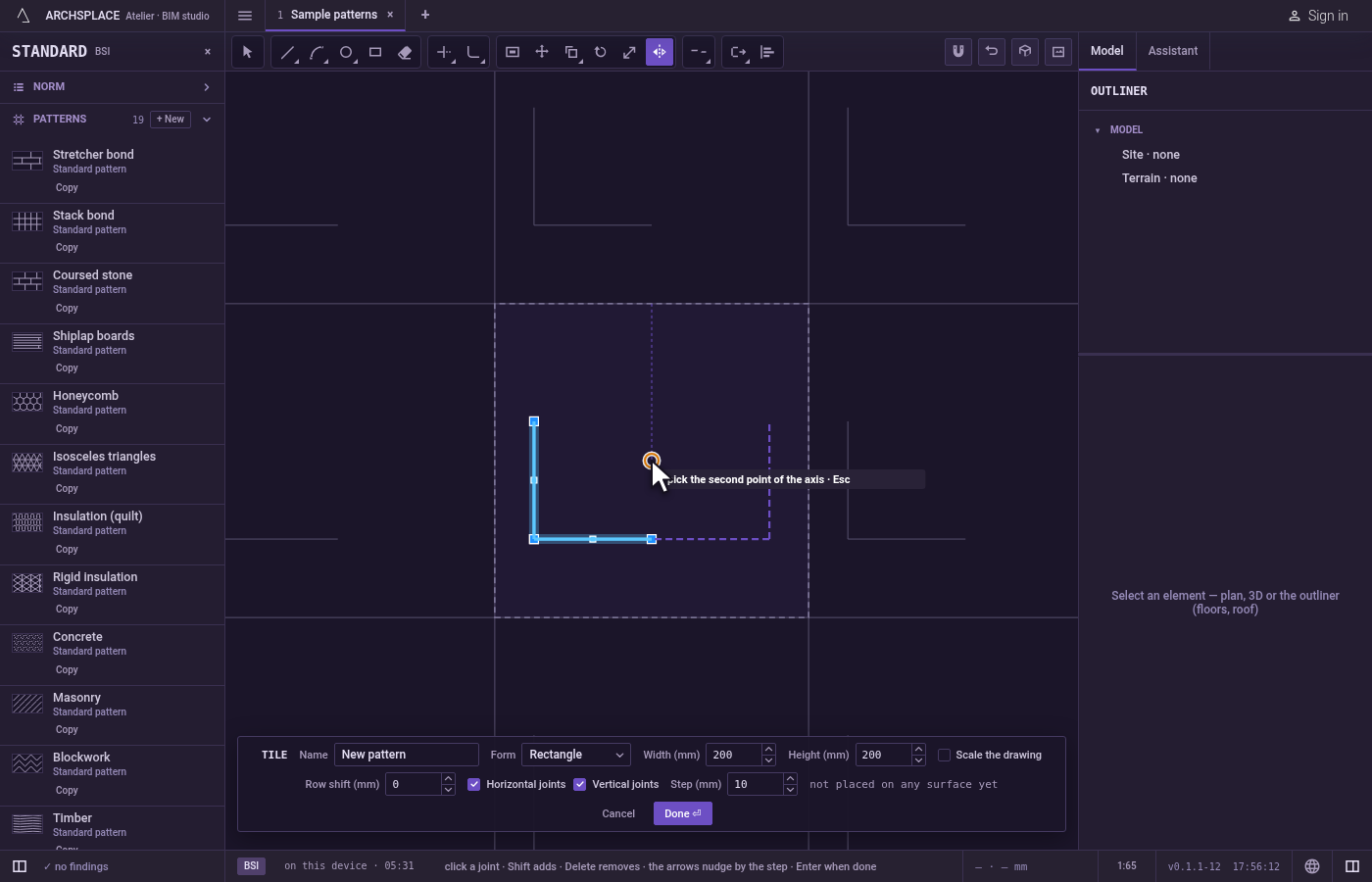Select the Line drawing tool

click(x=287, y=52)
